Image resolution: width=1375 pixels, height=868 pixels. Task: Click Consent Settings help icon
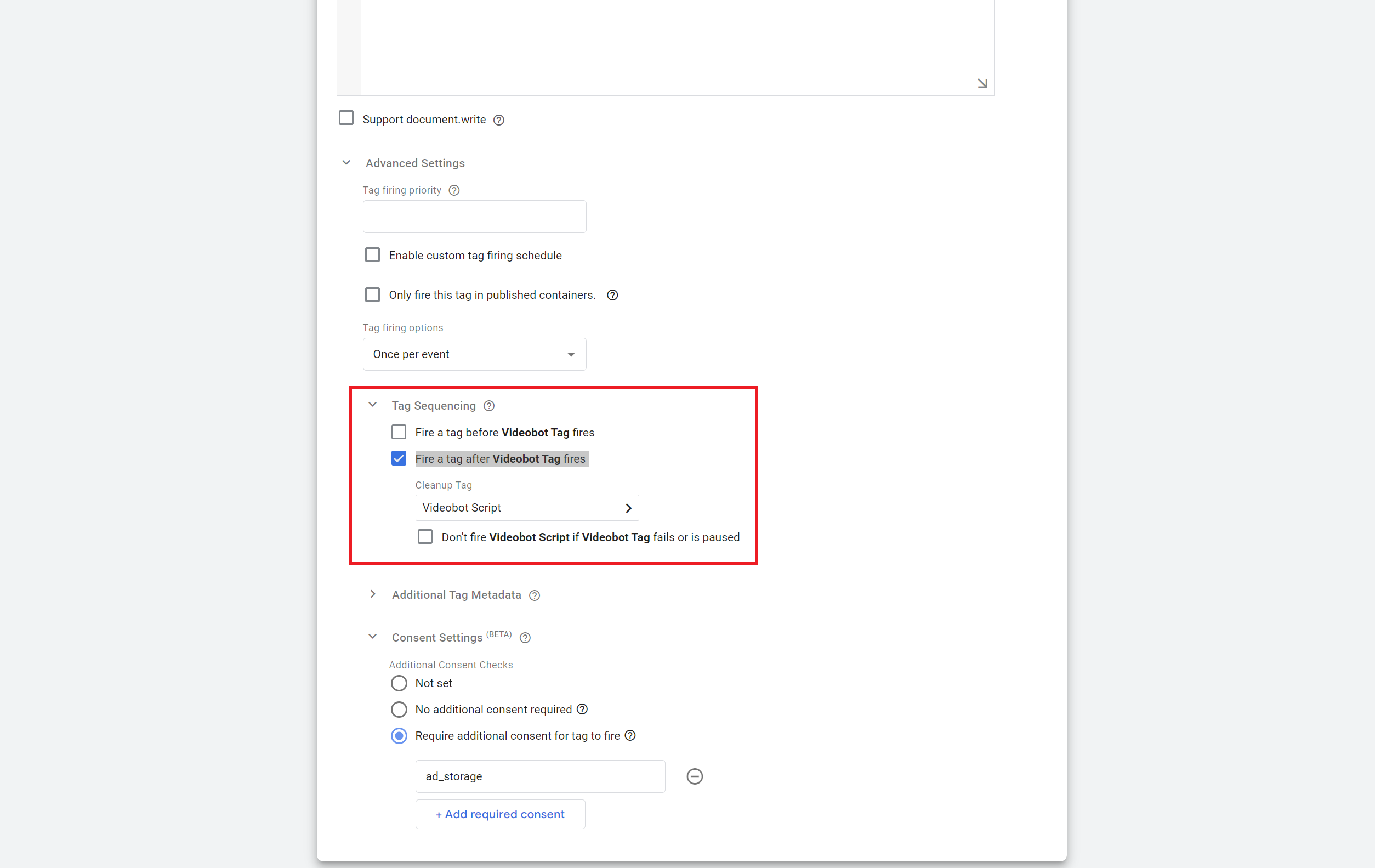[525, 638]
